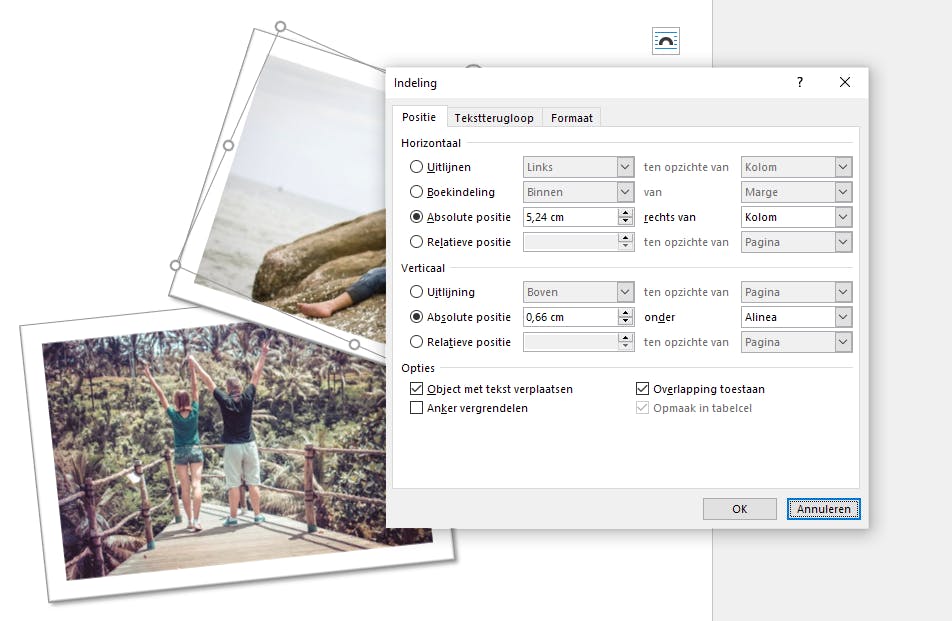Increase the 5,24 cm horizontal position value
The width and height of the screenshot is (952, 621).
click(x=625, y=212)
